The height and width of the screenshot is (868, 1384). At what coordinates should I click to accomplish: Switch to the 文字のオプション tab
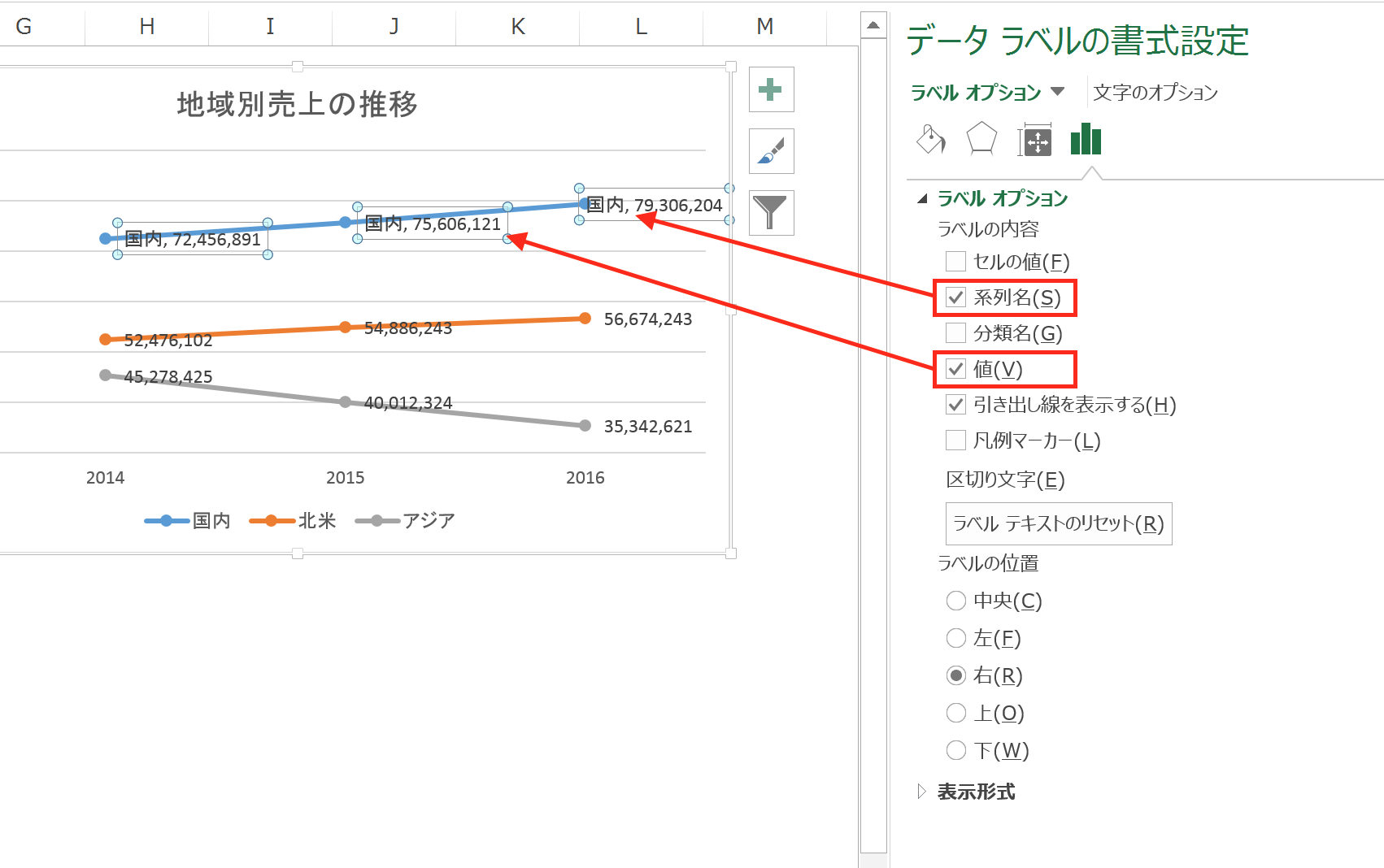1155,92
